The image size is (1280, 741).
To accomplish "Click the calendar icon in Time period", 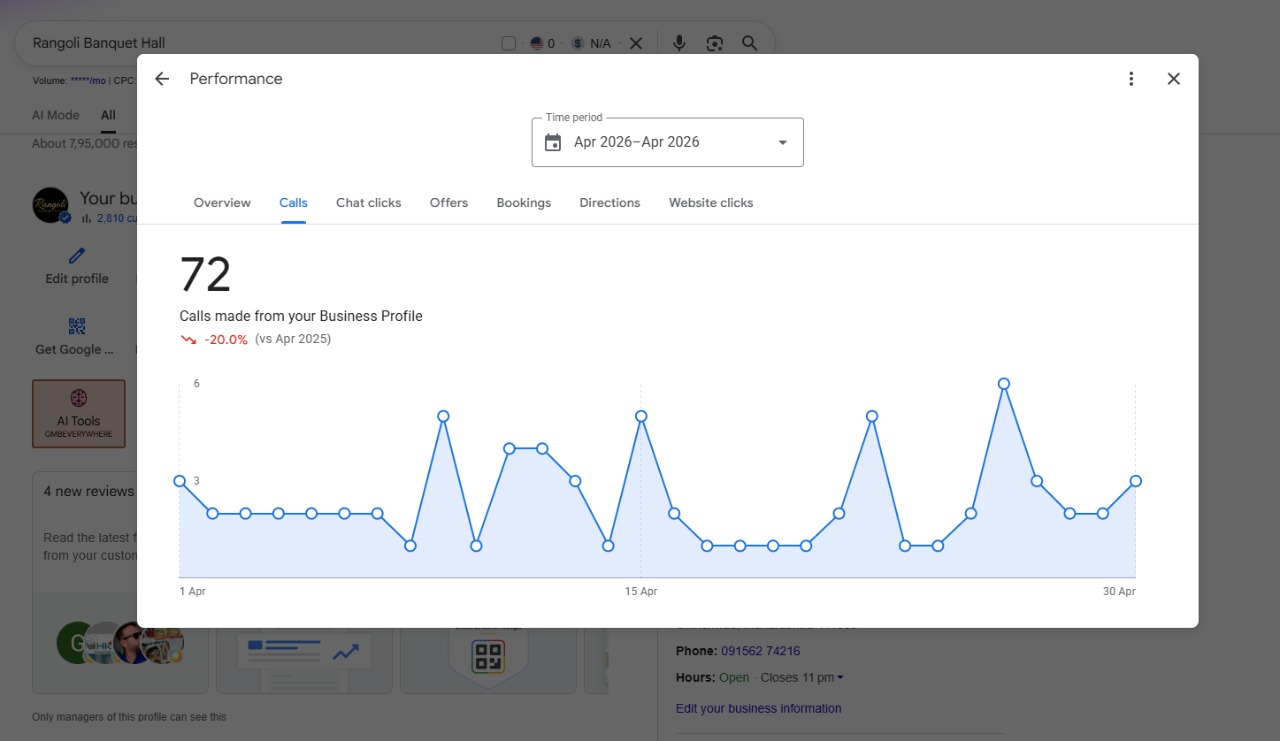I will click(x=553, y=142).
